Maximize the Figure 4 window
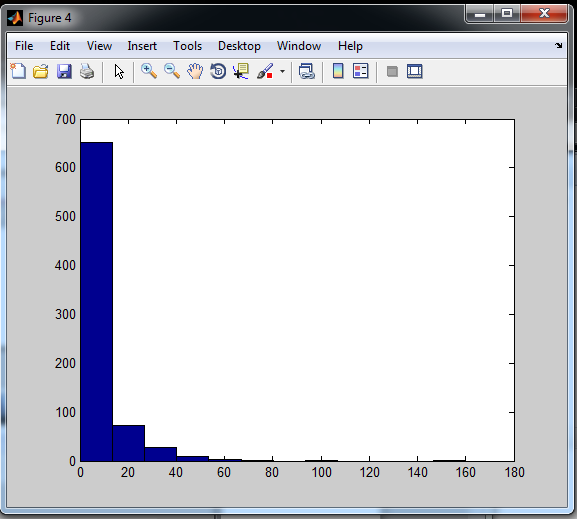 (x=507, y=14)
